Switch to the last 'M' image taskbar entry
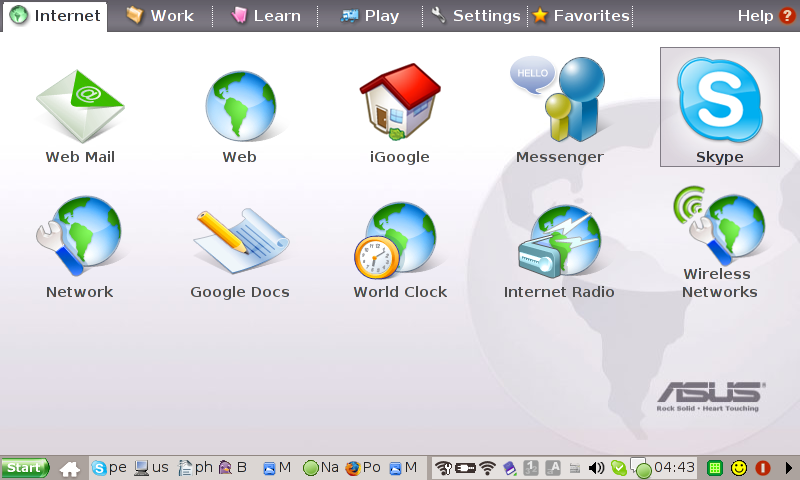800x480 pixels. pos(403,468)
